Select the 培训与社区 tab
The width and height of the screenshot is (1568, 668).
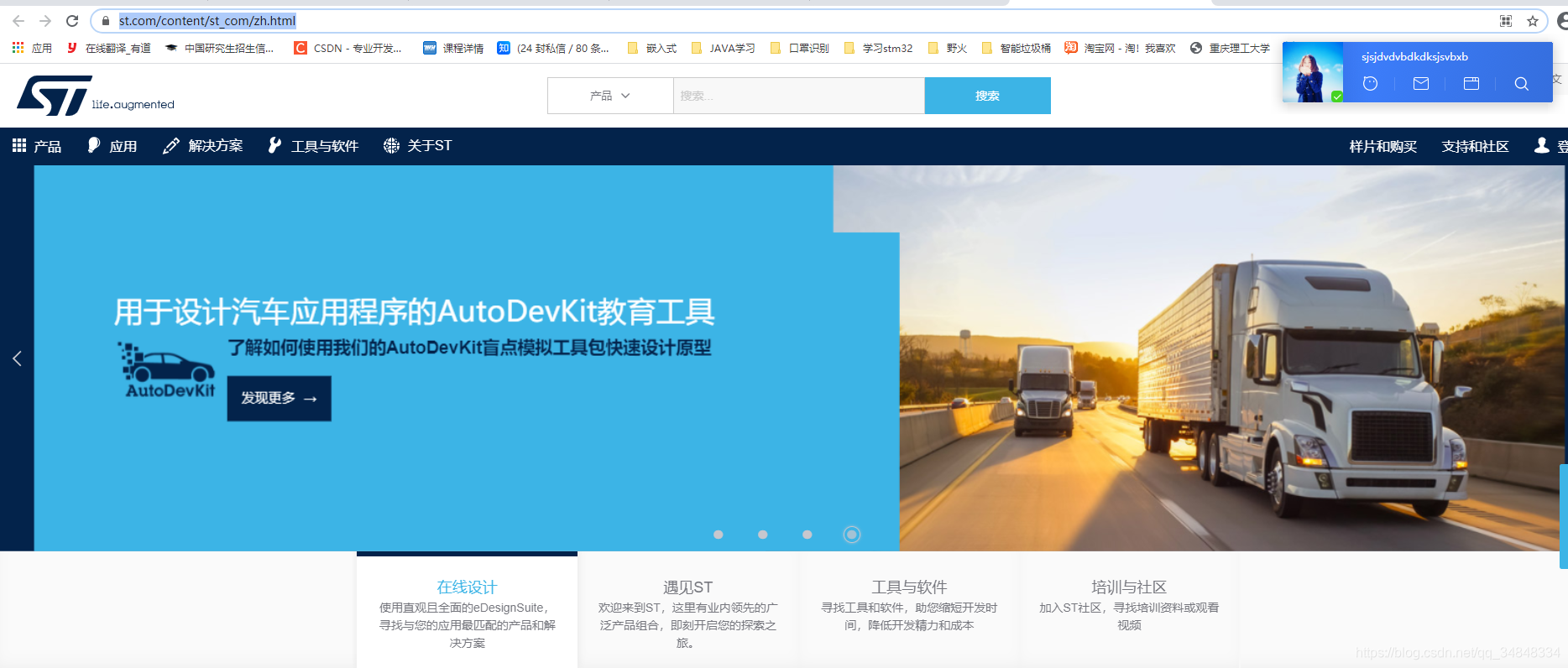[x=1129, y=612]
